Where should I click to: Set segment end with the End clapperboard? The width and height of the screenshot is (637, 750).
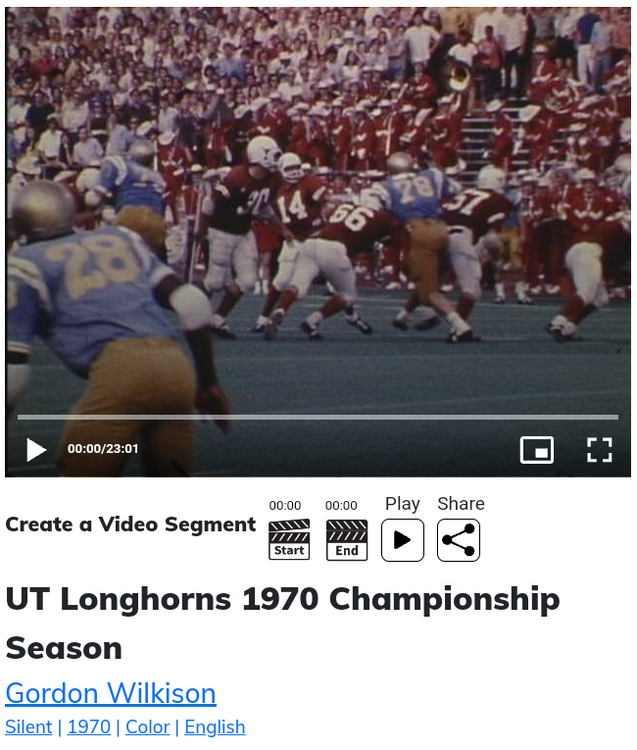click(x=347, y=540)
